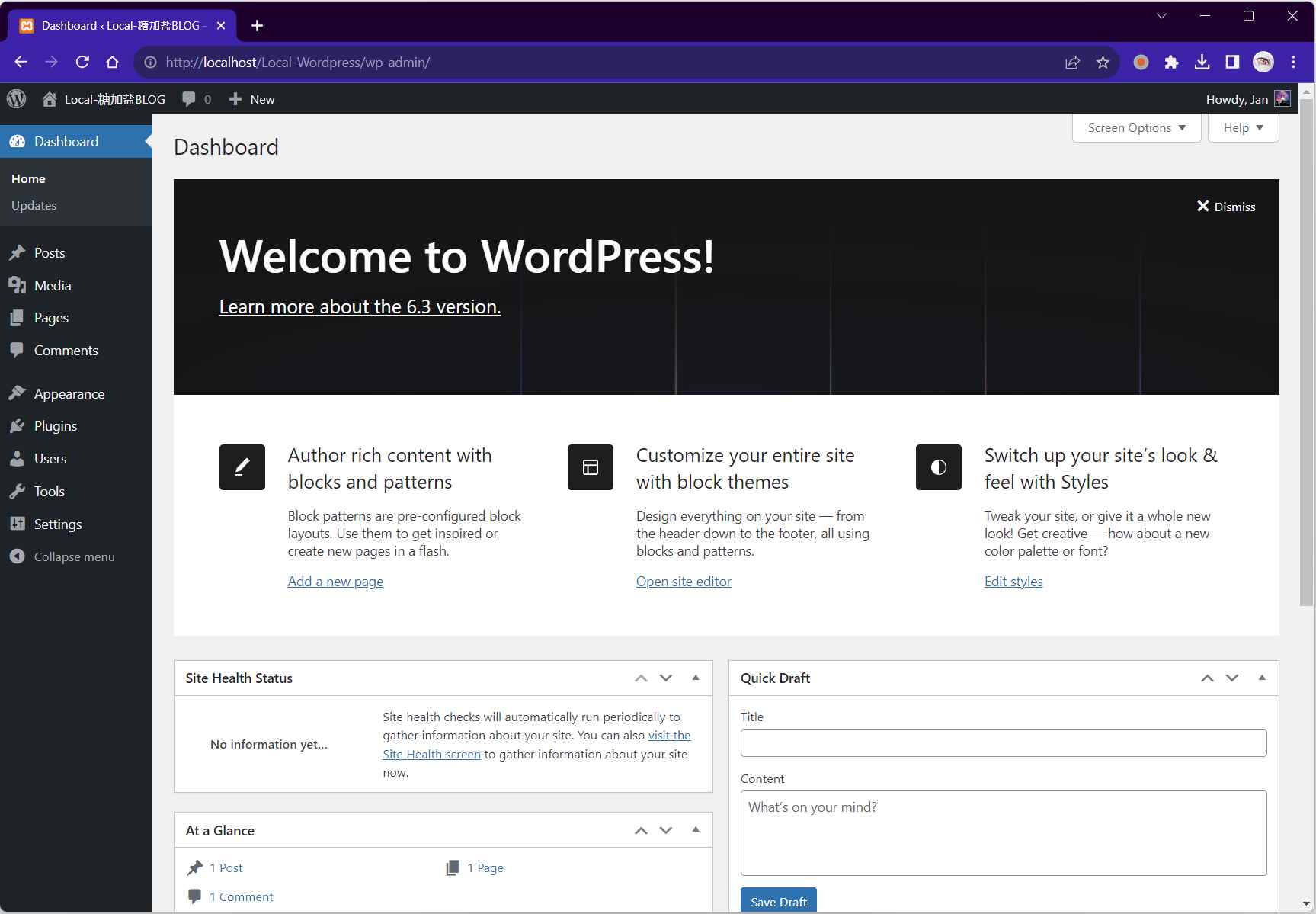Screen dimensions: 1316x914
Task: Close the Dashboard browser tab
Action: (221, 25)
